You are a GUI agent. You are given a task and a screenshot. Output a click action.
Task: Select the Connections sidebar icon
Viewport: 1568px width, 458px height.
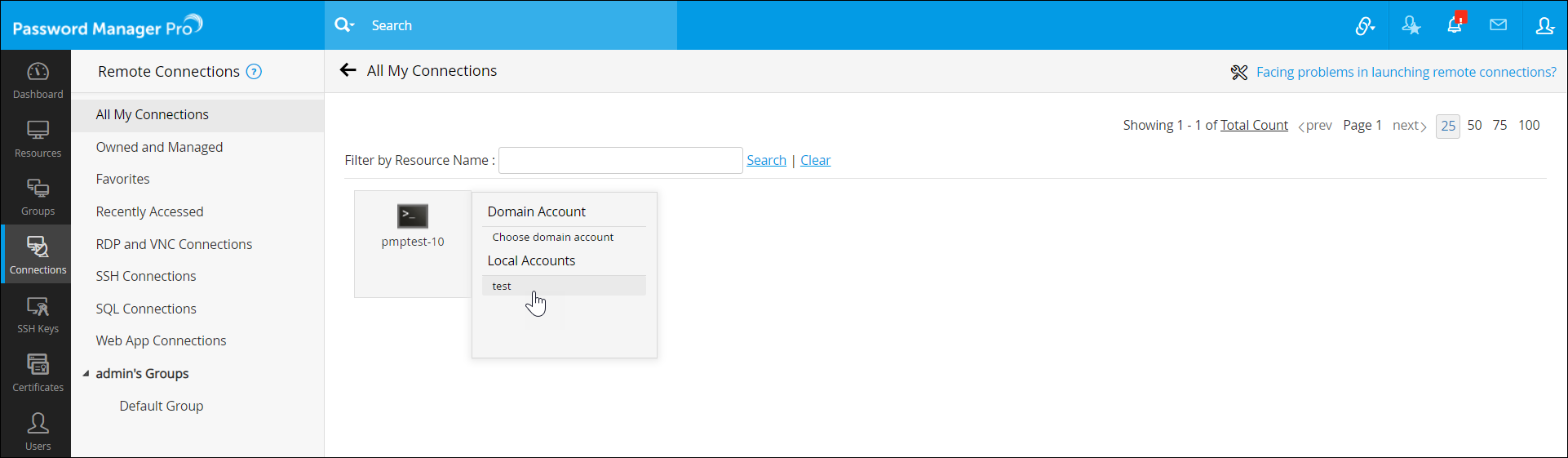pyautogui.click(x=38, y=256)
